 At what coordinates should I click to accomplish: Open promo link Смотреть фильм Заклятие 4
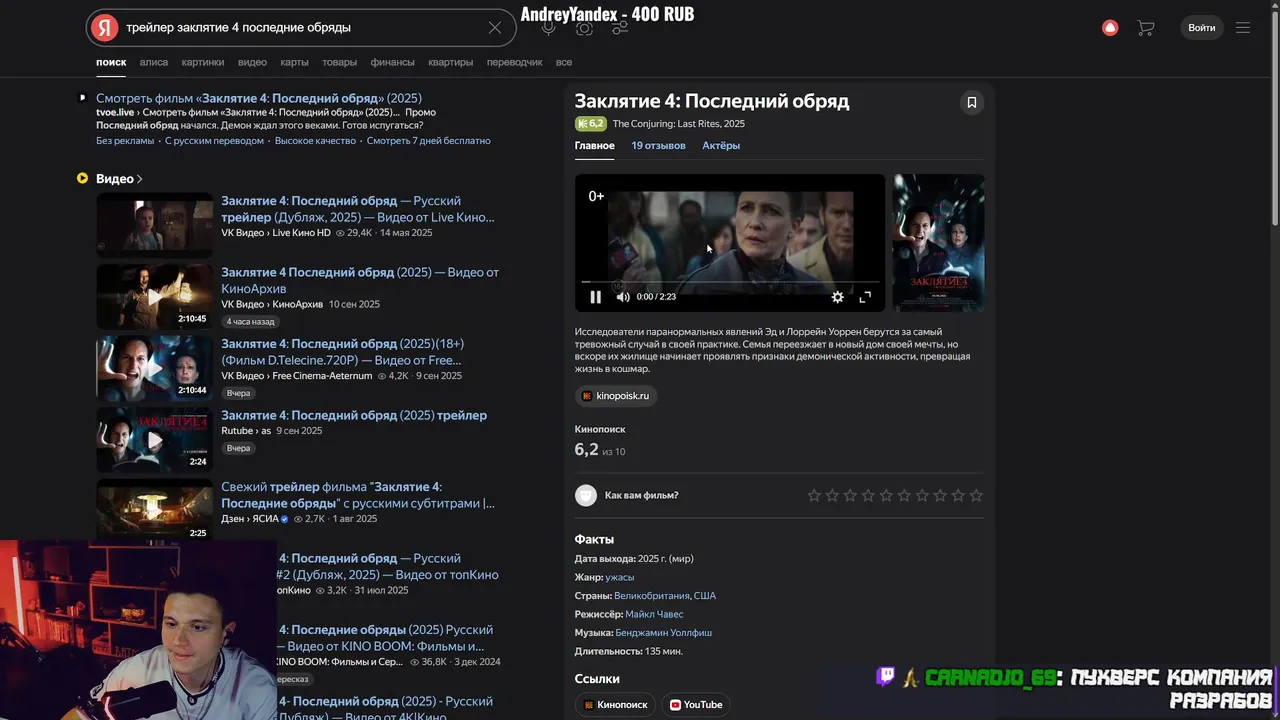click(x=259, y=98)
